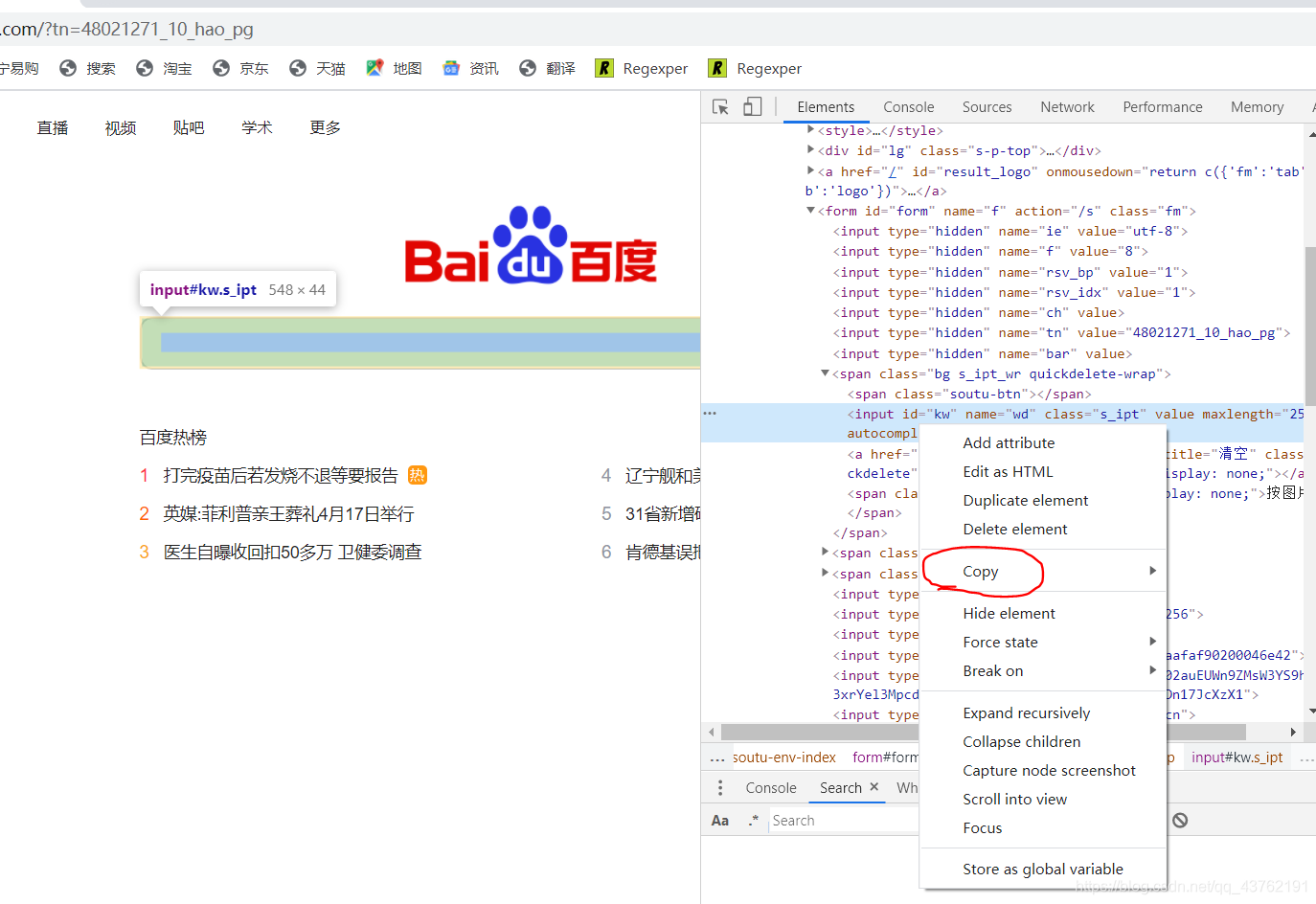Open the first Regexper bookmark
This screenshot has height=904, width=1316.
point(642,68)
